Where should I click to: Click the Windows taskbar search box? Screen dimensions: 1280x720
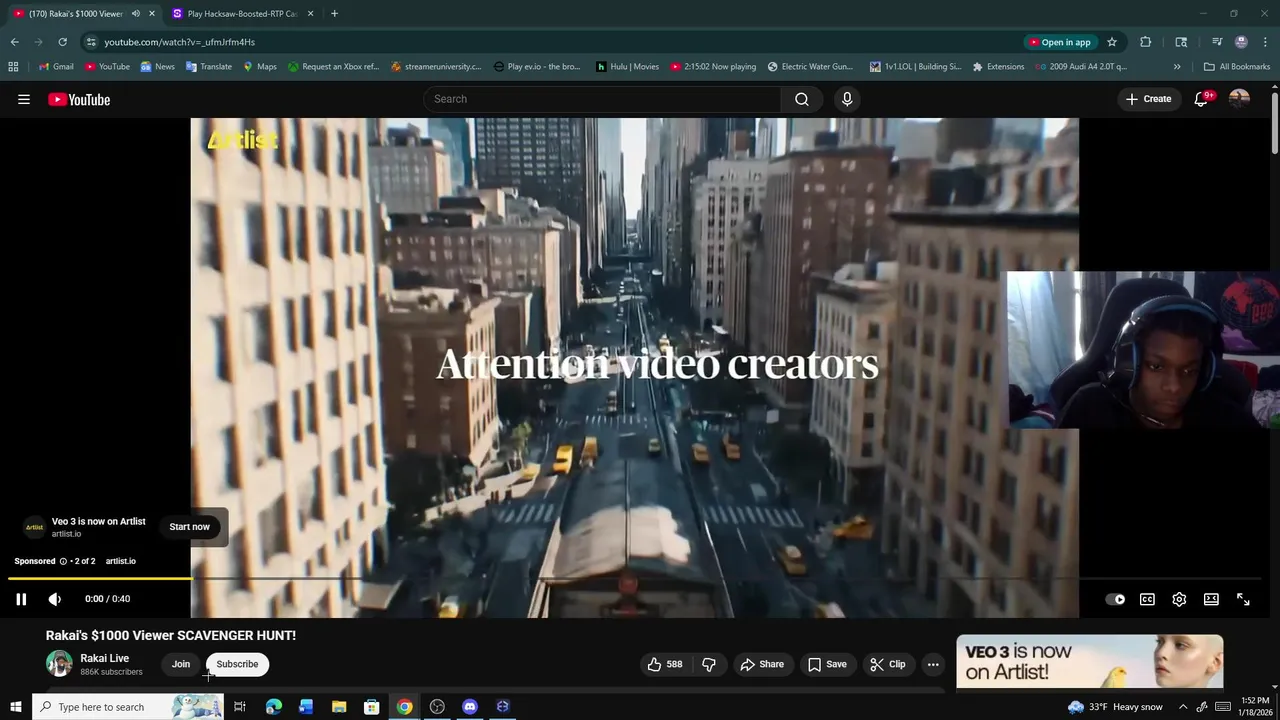click(128, 707)
